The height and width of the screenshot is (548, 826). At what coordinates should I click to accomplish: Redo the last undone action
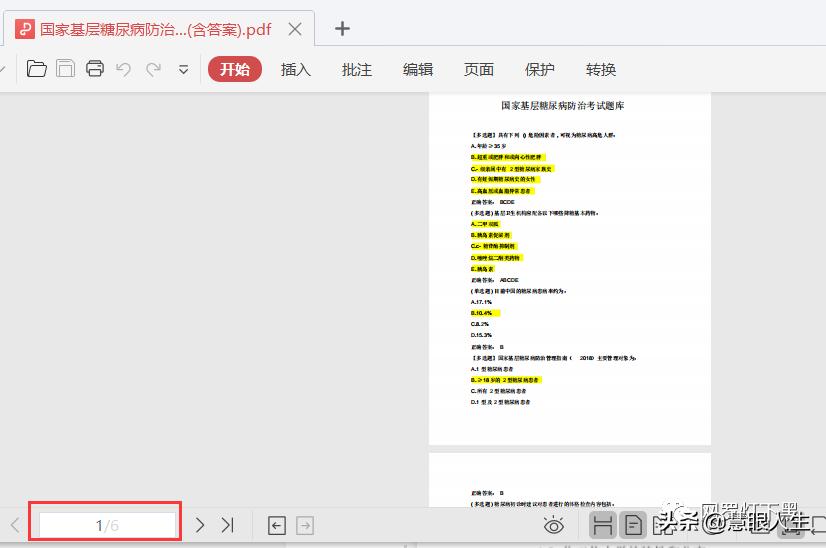153,69
